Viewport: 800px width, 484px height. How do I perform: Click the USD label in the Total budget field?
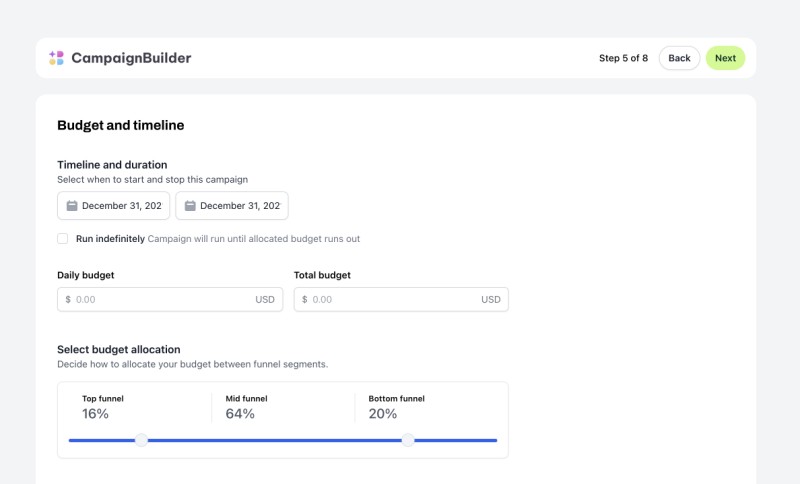click(491, 299)
